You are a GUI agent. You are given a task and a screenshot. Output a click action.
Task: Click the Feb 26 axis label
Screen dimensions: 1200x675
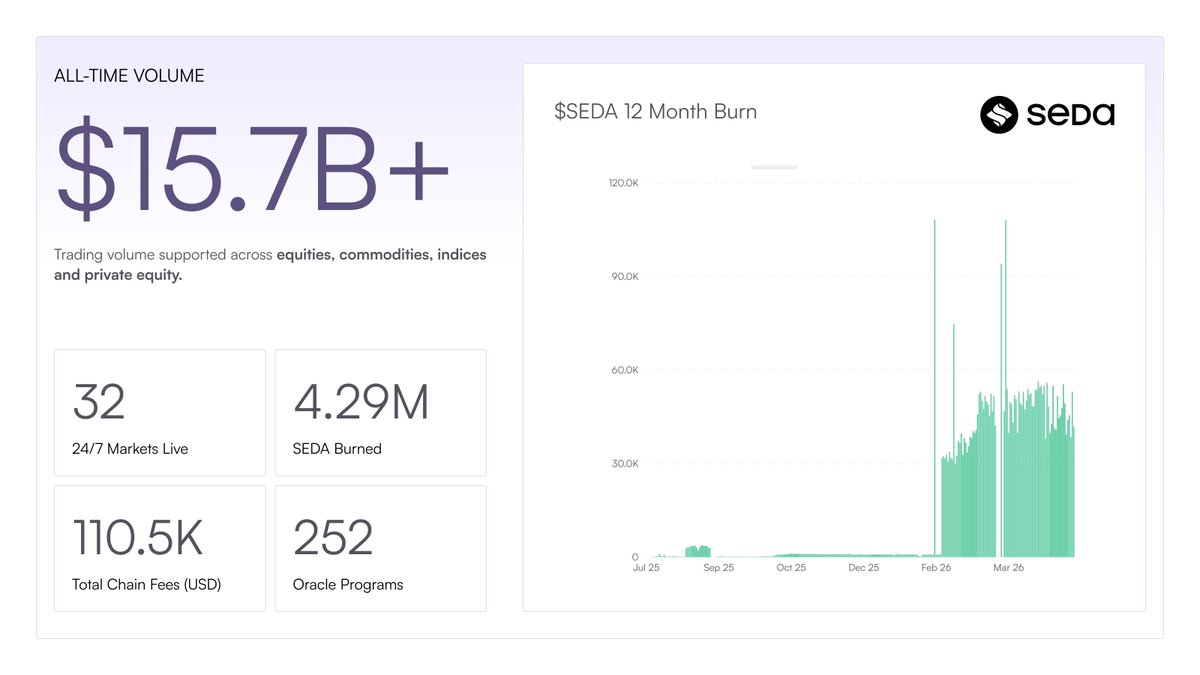937,568
